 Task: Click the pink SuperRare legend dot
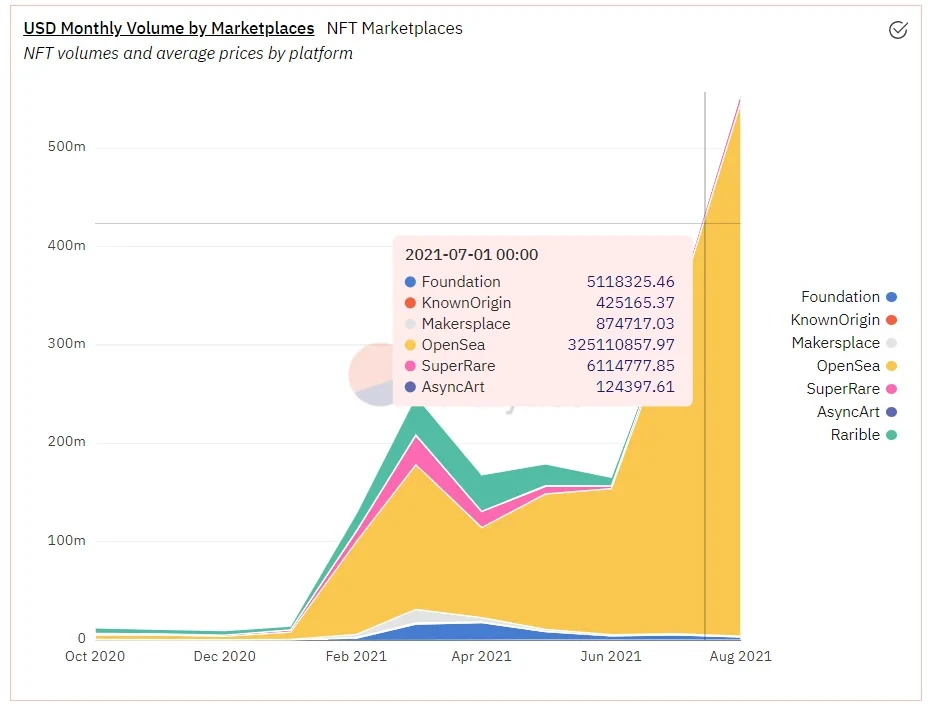(891, 389)
